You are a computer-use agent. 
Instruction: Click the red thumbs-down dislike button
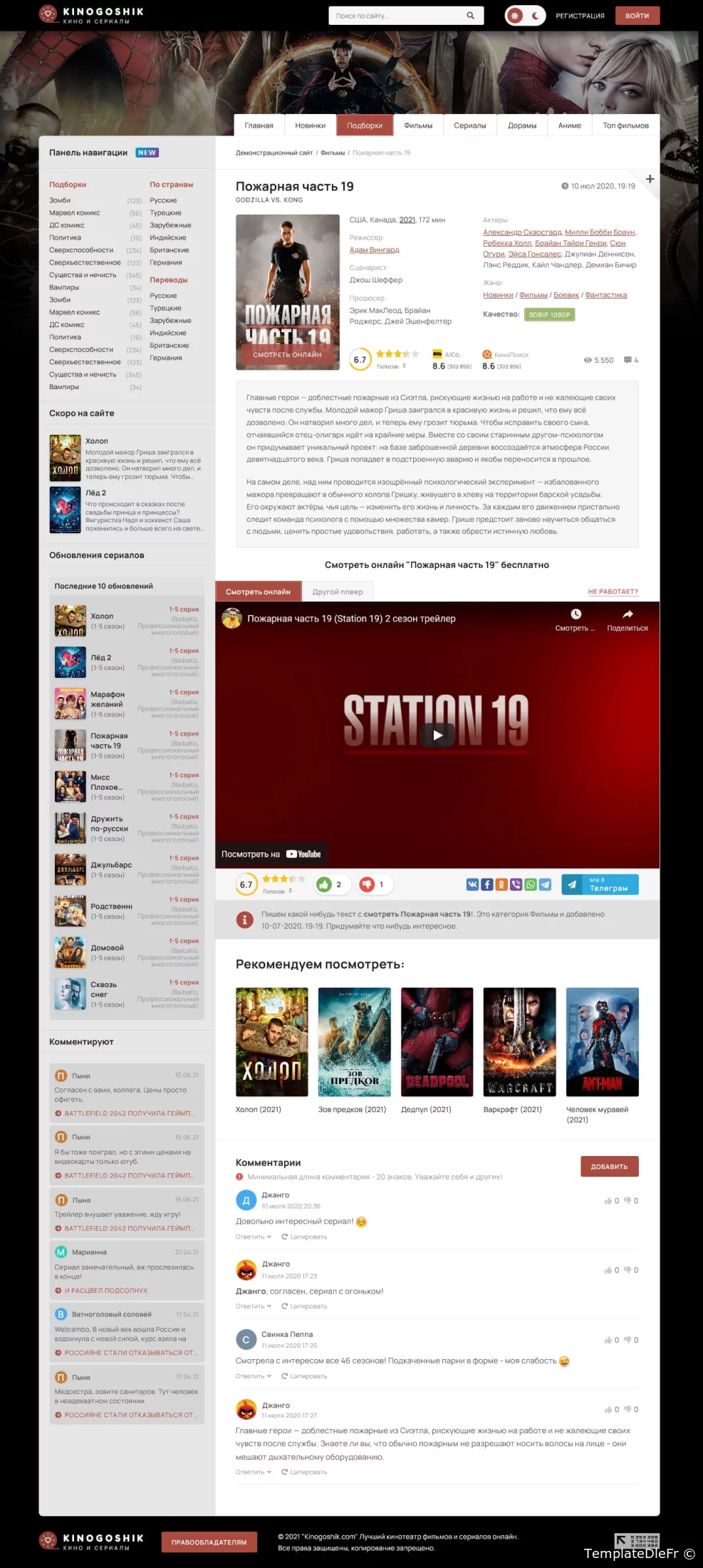pos(367,884)
